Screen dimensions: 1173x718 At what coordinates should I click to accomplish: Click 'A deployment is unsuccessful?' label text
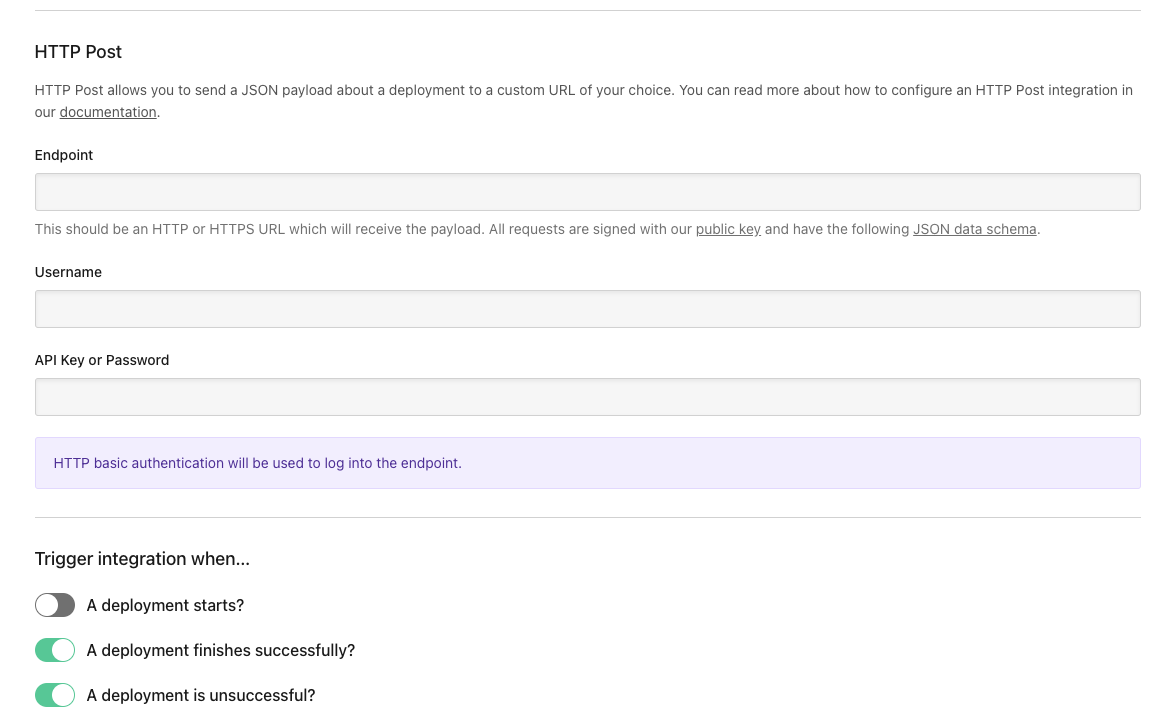click(x=201, y=695)
